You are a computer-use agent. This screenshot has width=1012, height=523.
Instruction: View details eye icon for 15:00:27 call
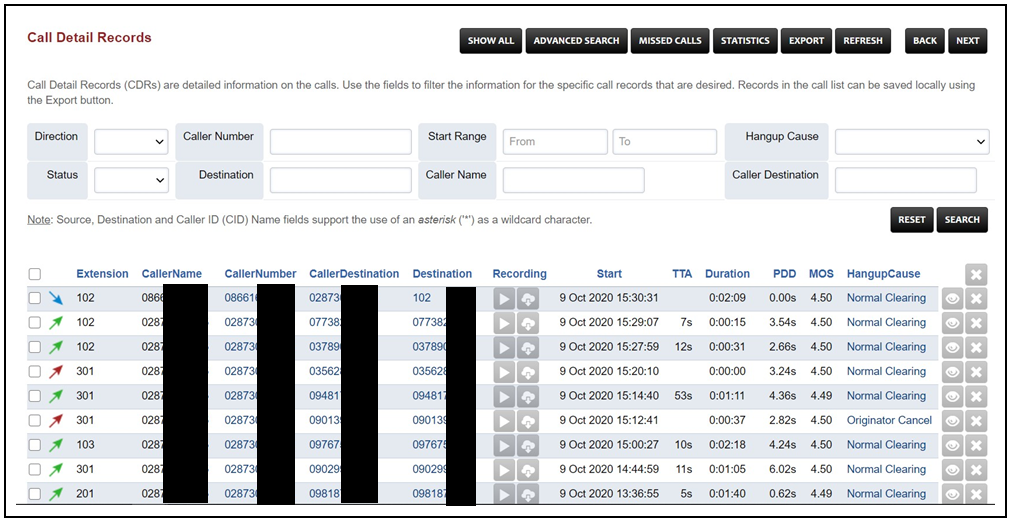pos(952,445)
